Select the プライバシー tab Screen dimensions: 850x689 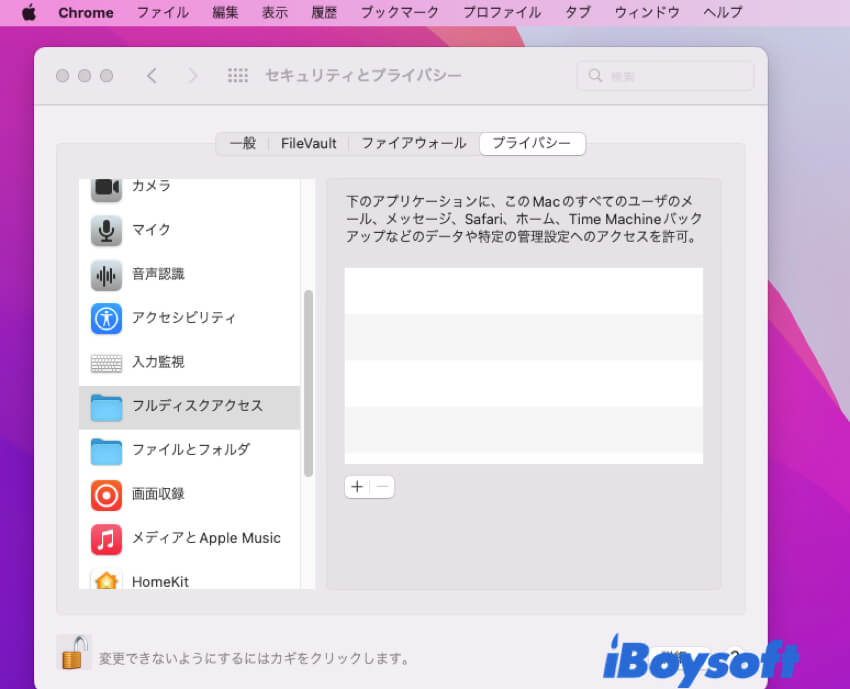click(532, 144)
